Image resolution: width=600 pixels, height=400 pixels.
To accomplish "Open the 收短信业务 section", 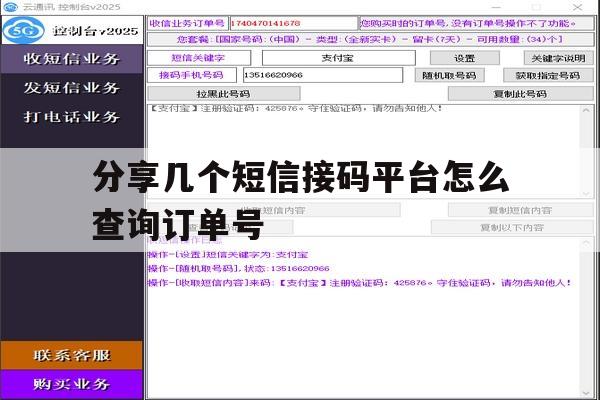I will pos(72,59).
